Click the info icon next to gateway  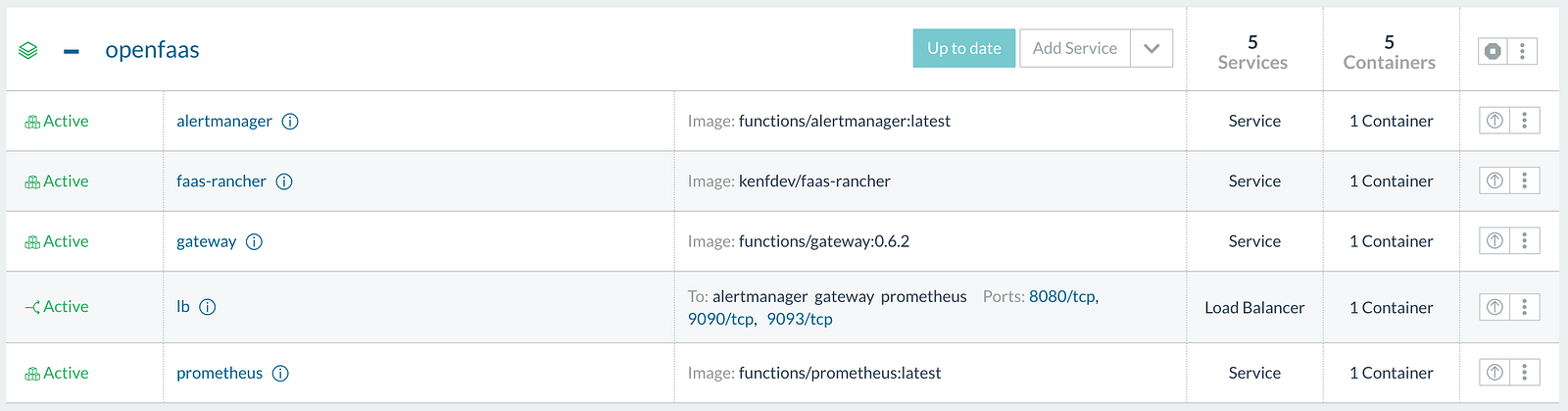pyautogui.click(x=254, y=241)
